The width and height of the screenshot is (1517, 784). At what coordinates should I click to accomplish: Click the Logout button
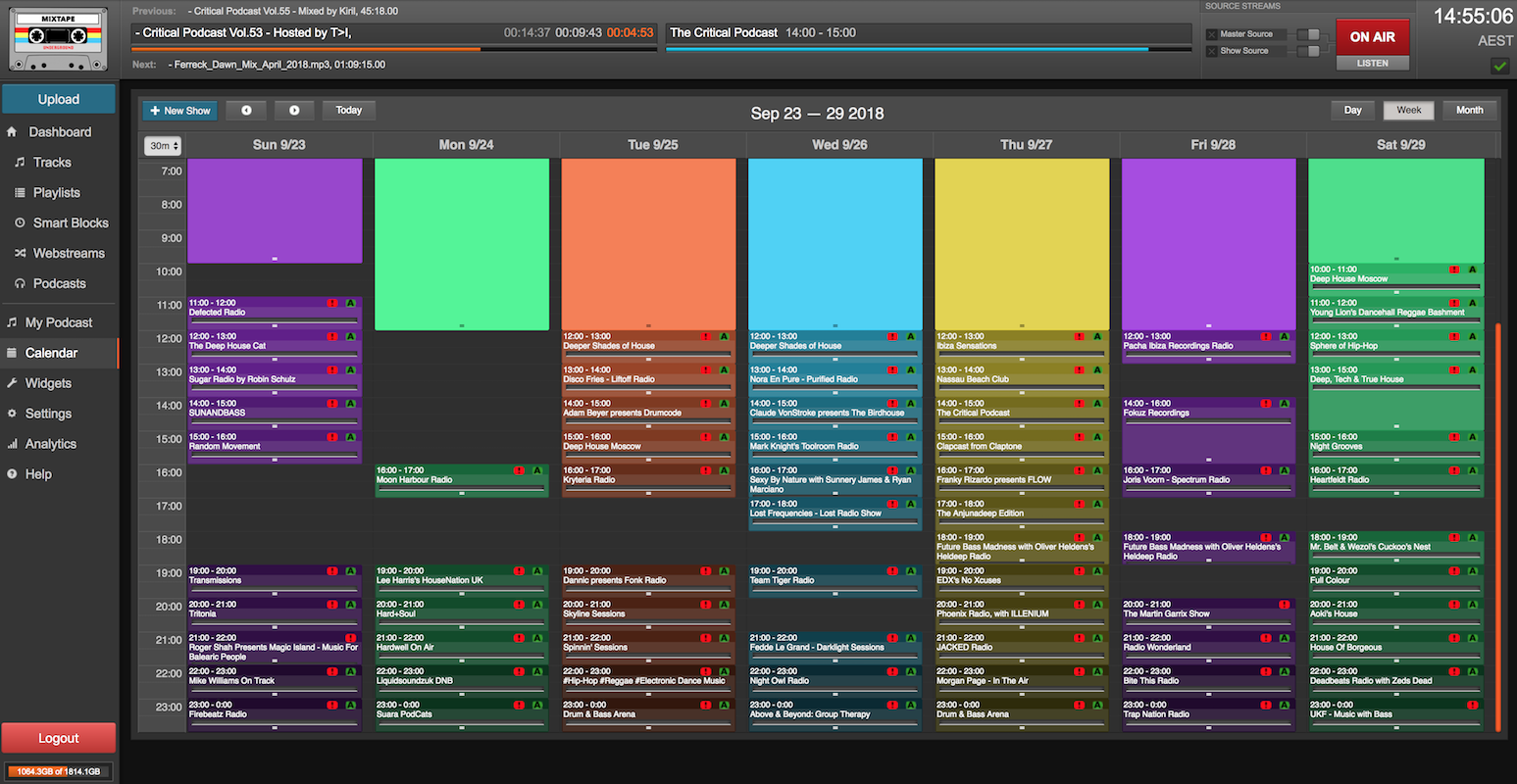tap(59, 738)
